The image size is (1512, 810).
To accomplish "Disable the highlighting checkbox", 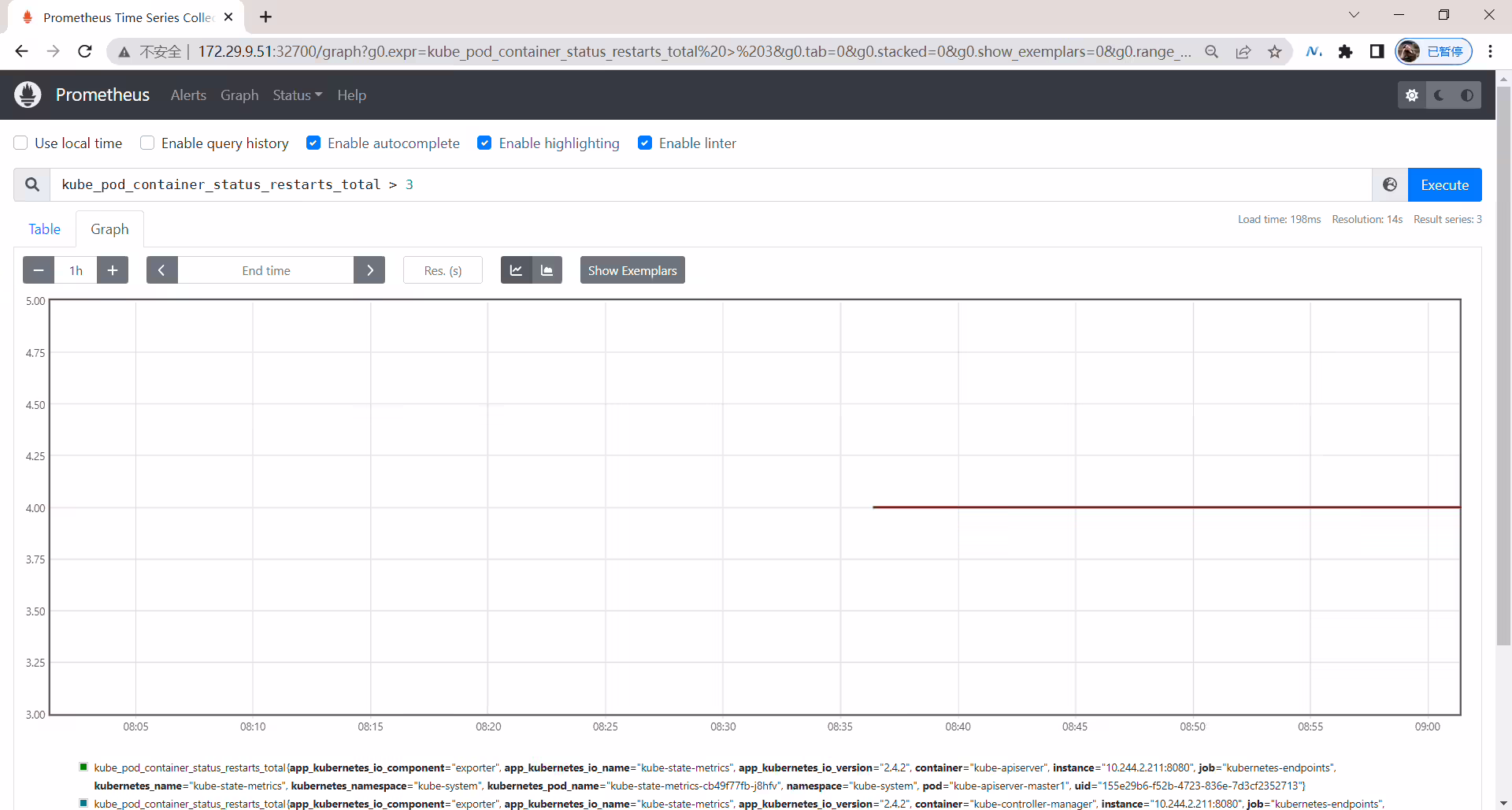I will [484, 143].
